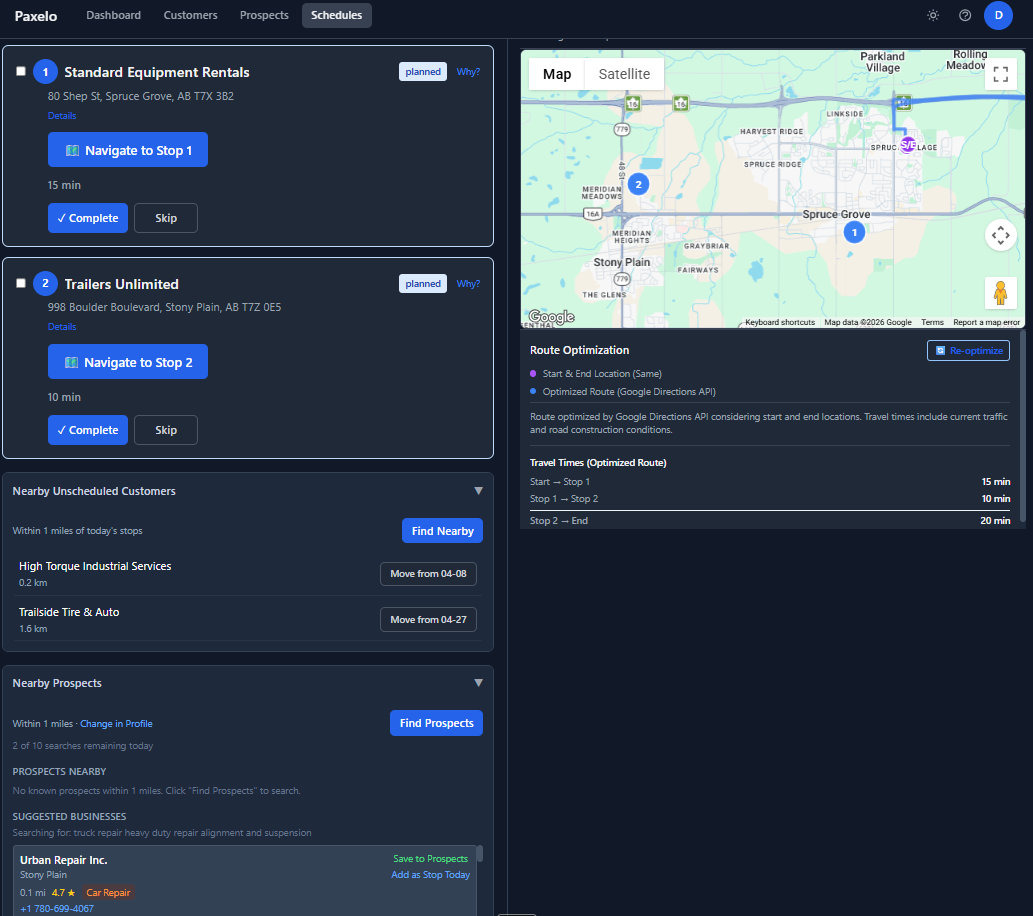Click Find Nearby to search customers
The image size is (1033, 916).
[x=442, y=530]
